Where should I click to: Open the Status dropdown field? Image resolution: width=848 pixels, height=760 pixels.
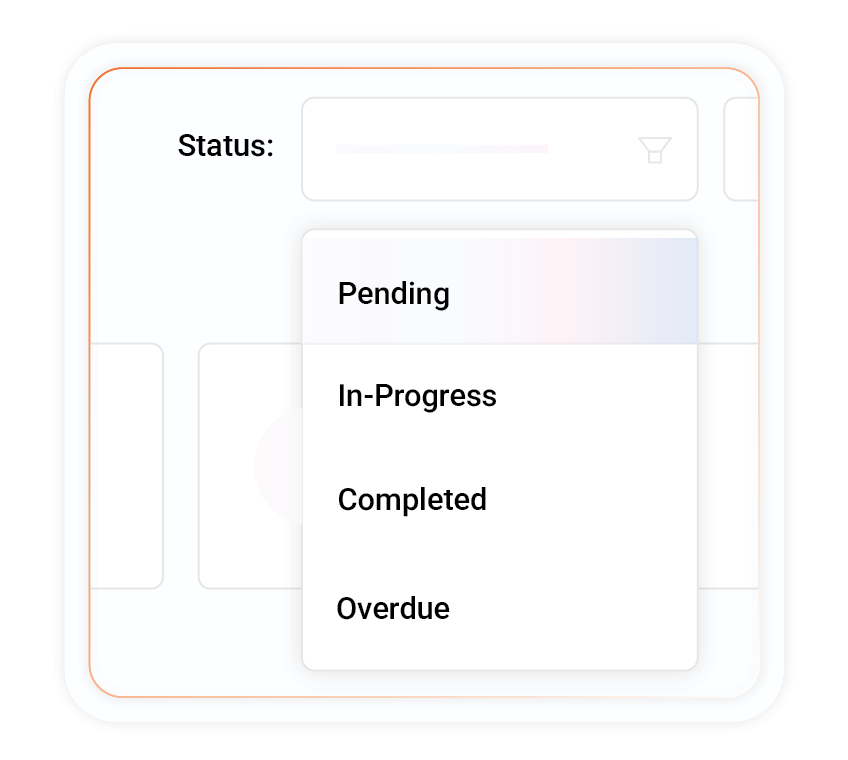pyautogui.click(x=498, y=150)
